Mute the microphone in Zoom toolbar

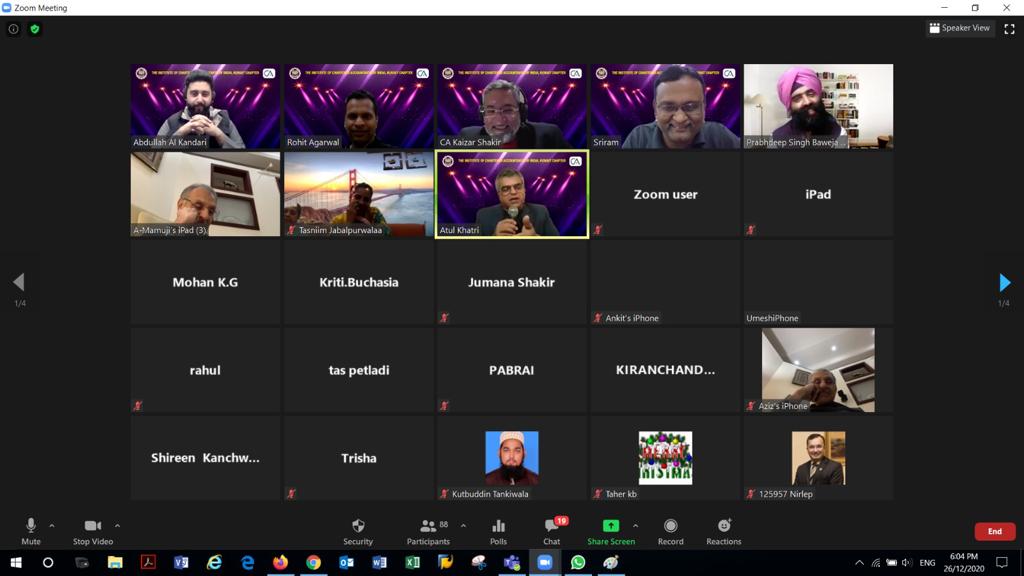click(31, 532)
